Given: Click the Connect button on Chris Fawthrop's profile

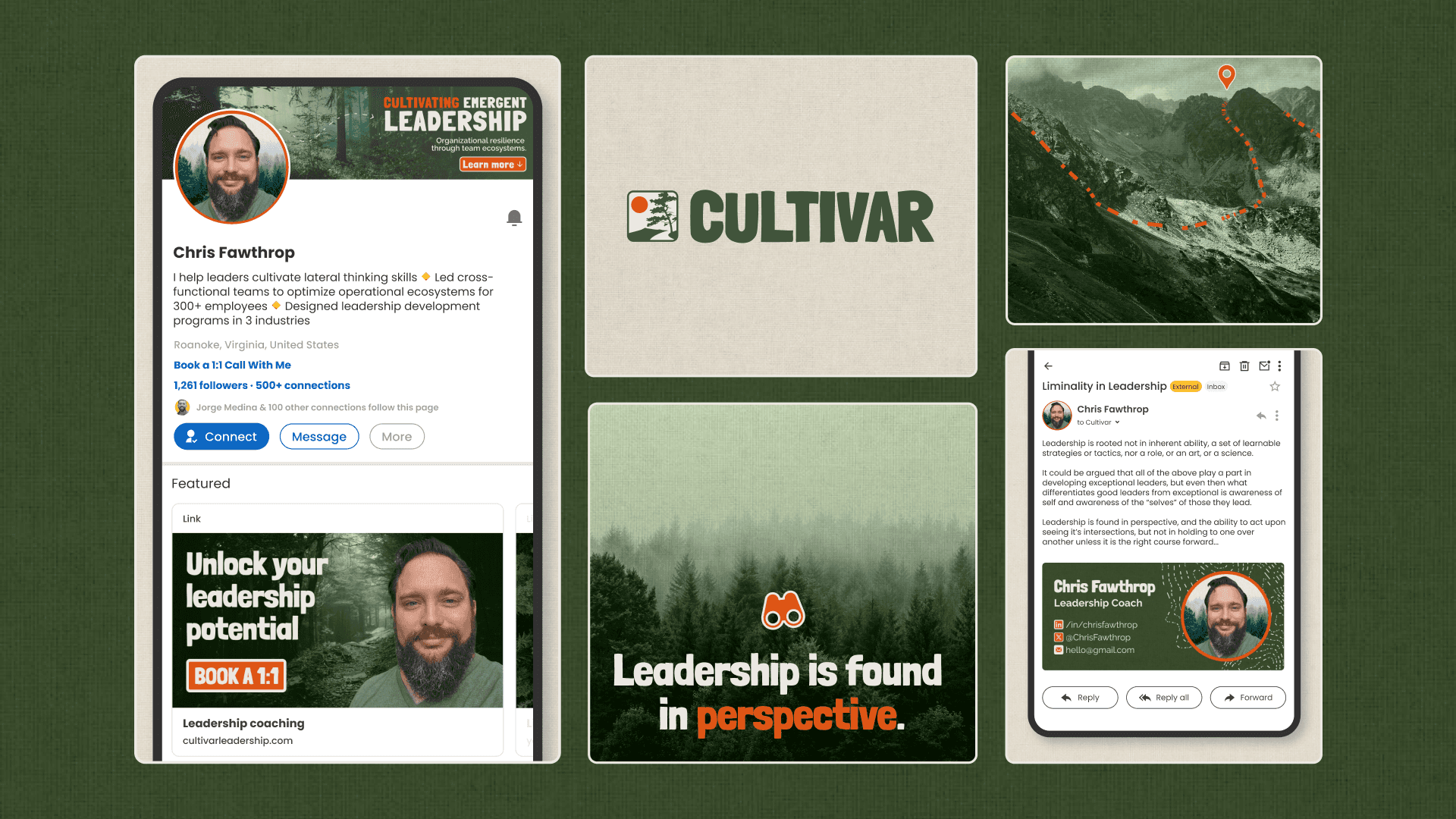Looking at the screenshot, I should (x=221, y=436).
